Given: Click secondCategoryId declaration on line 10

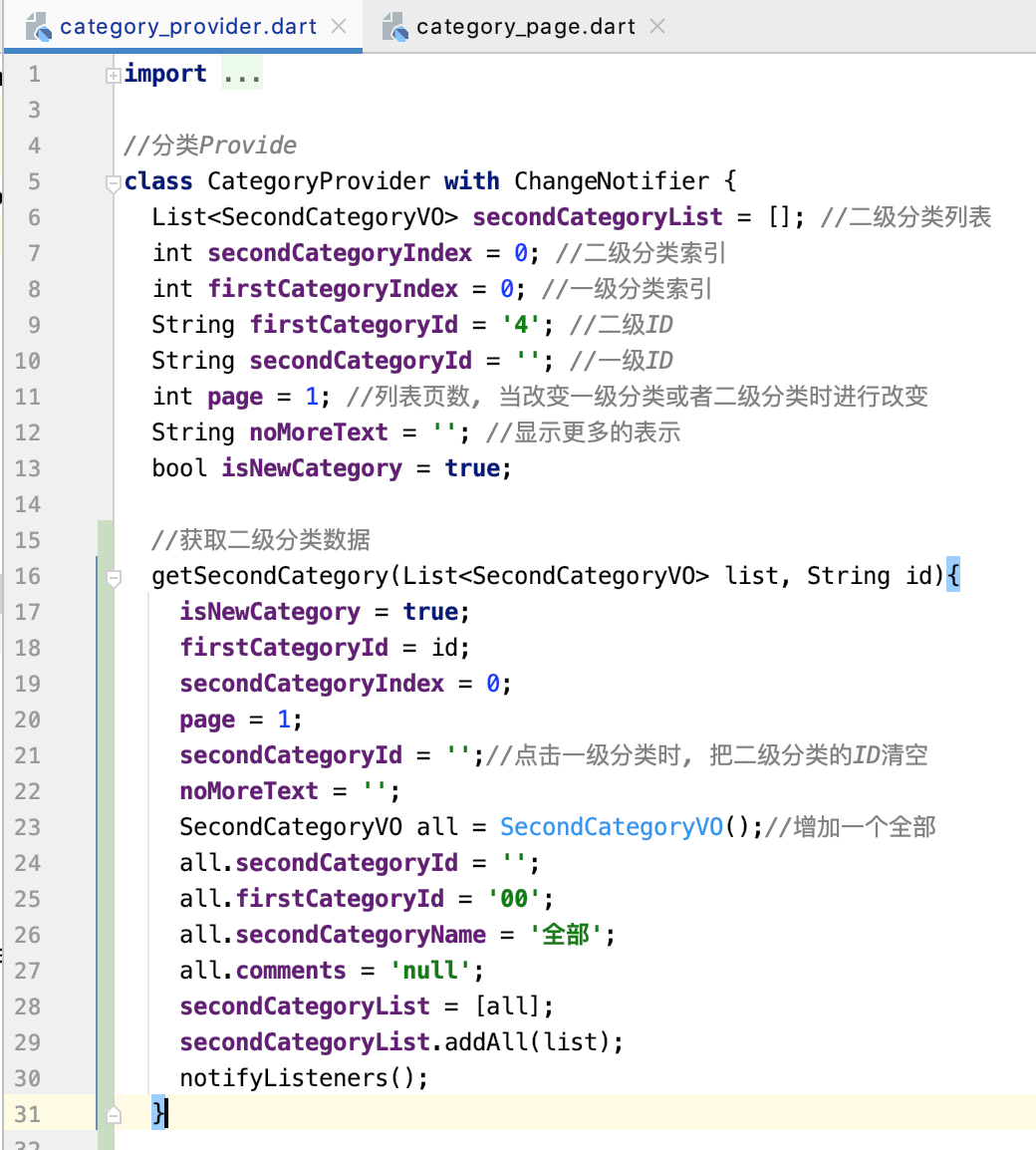Looking at the screenshot, I should pos(361,361).
